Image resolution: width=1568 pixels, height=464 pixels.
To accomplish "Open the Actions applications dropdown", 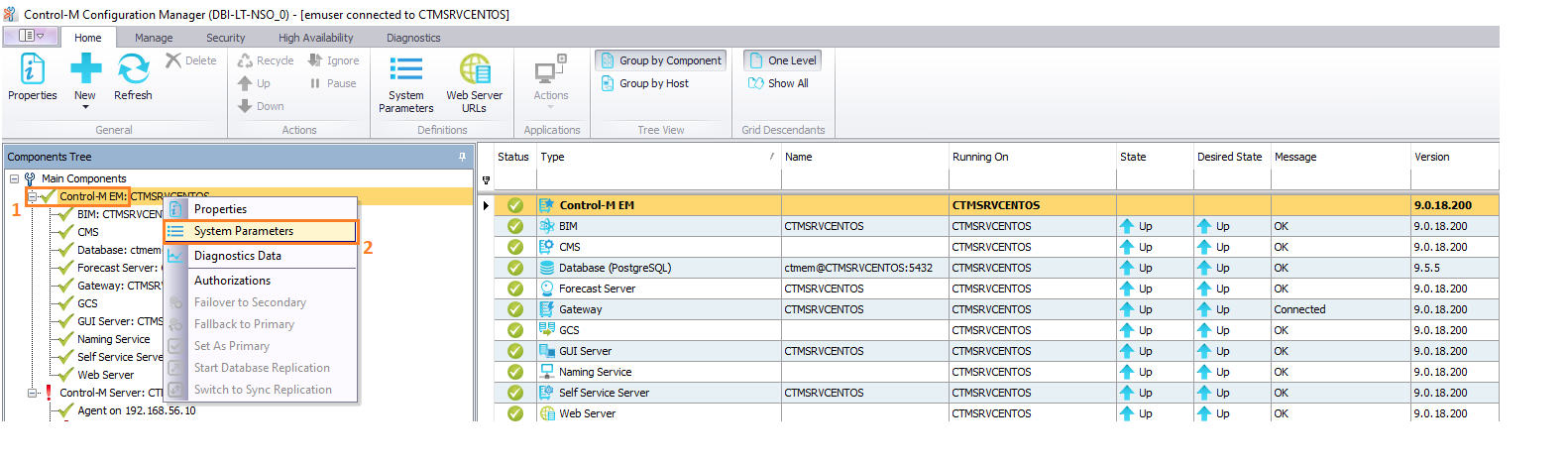I will [551, 83].
